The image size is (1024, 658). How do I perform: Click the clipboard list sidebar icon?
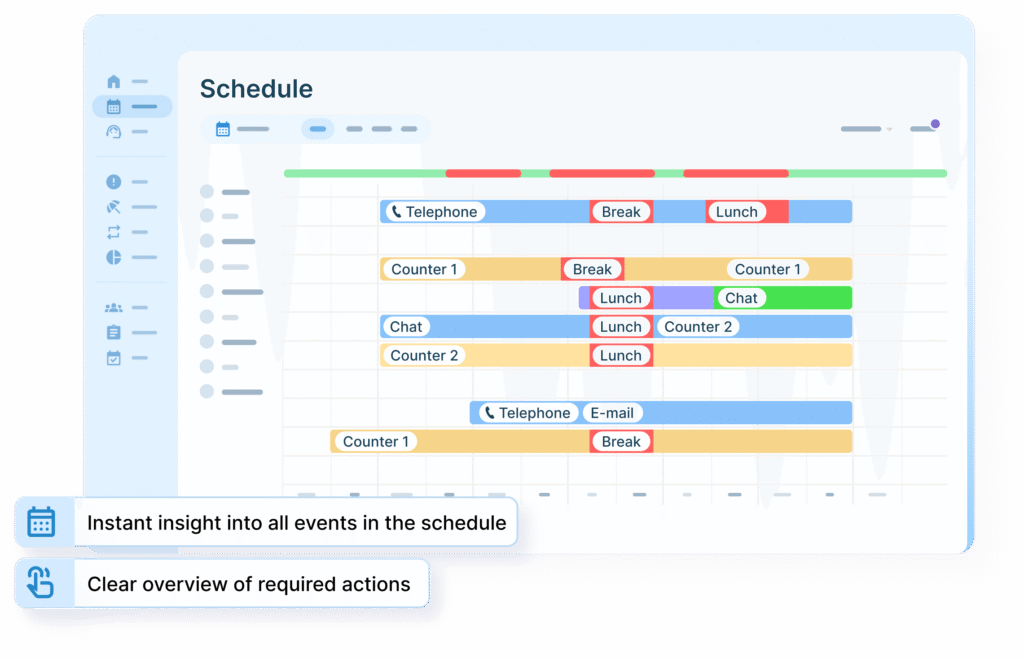(x=113, y=332)
